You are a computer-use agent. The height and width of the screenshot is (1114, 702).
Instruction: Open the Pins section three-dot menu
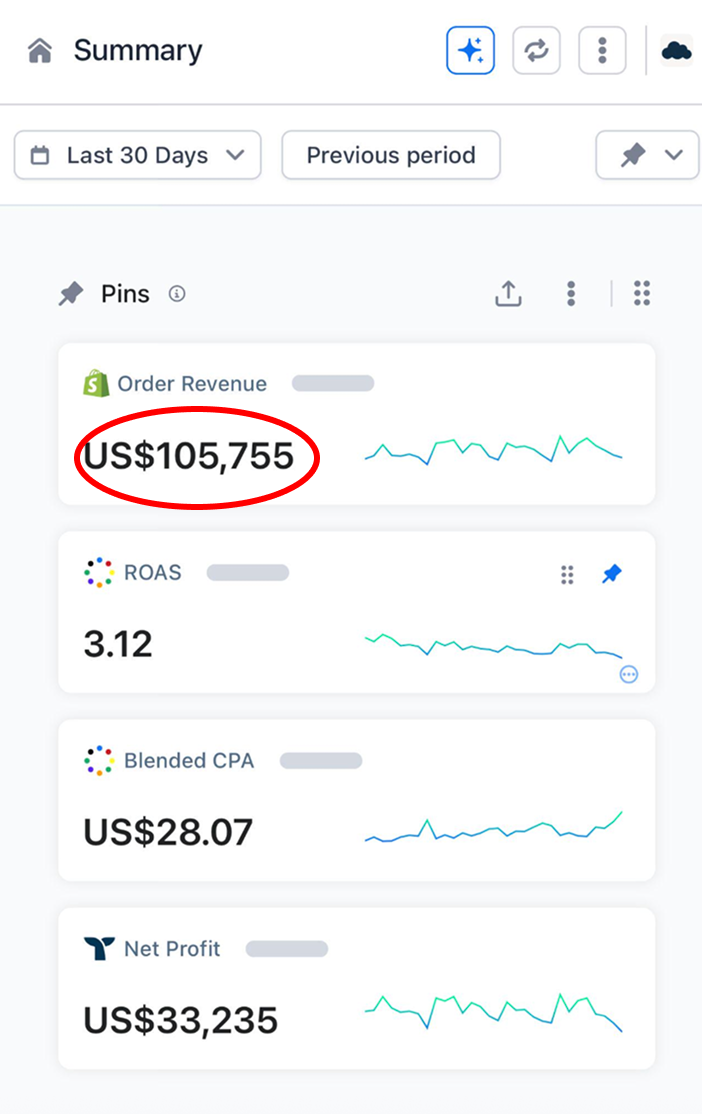click(571, 293)
